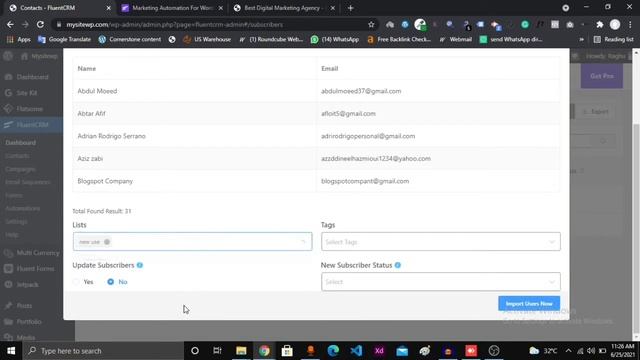
Task: Open Google Translate bookmark
Action: pyautogui.click(x=64, y=39)
